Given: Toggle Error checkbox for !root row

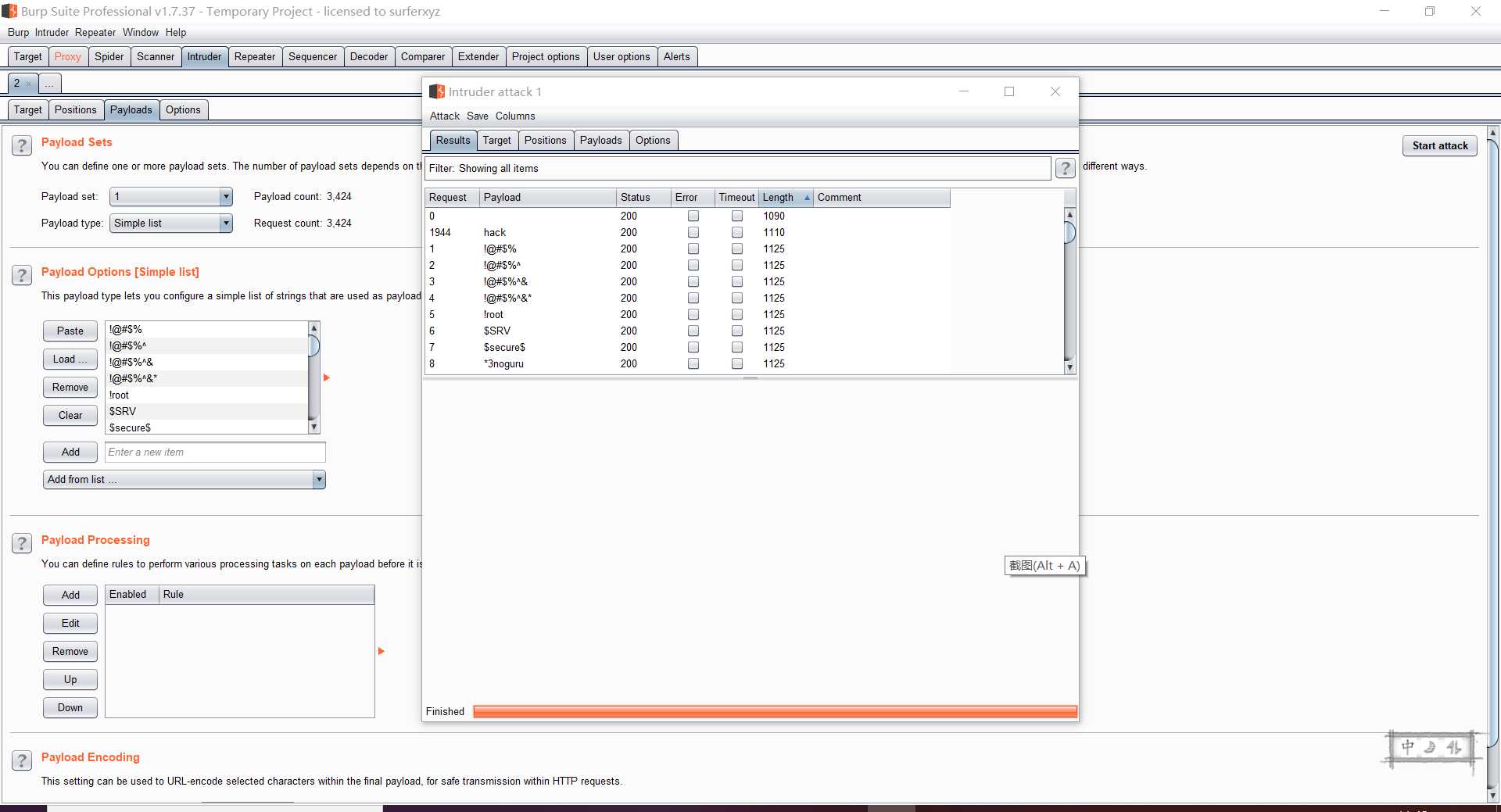Looking at the screenshot, I should click(693, 314).
